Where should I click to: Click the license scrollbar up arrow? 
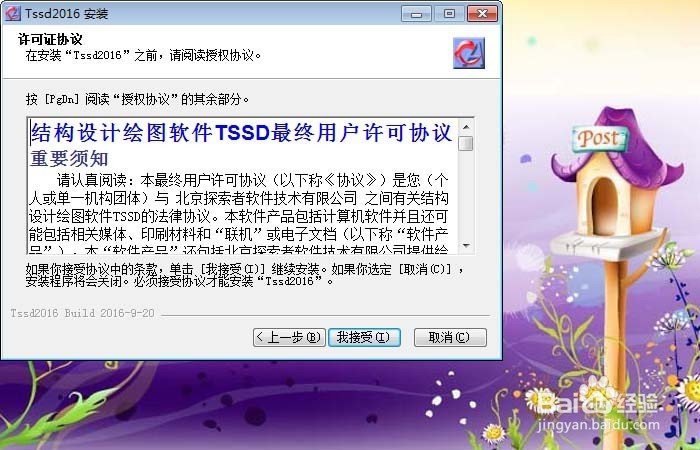(466, 127)
